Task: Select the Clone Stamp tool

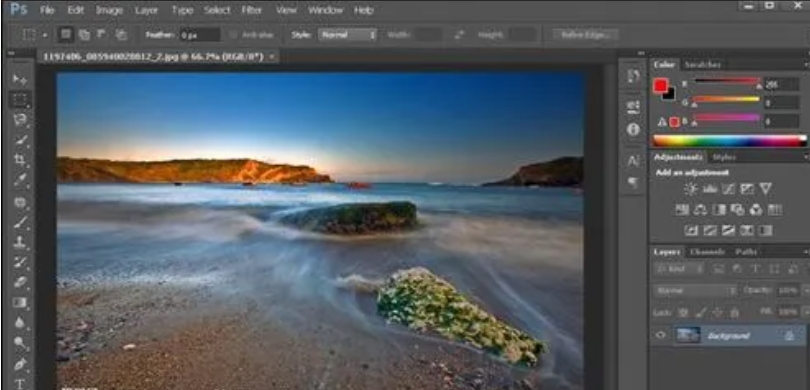Action: coord(20,242)
